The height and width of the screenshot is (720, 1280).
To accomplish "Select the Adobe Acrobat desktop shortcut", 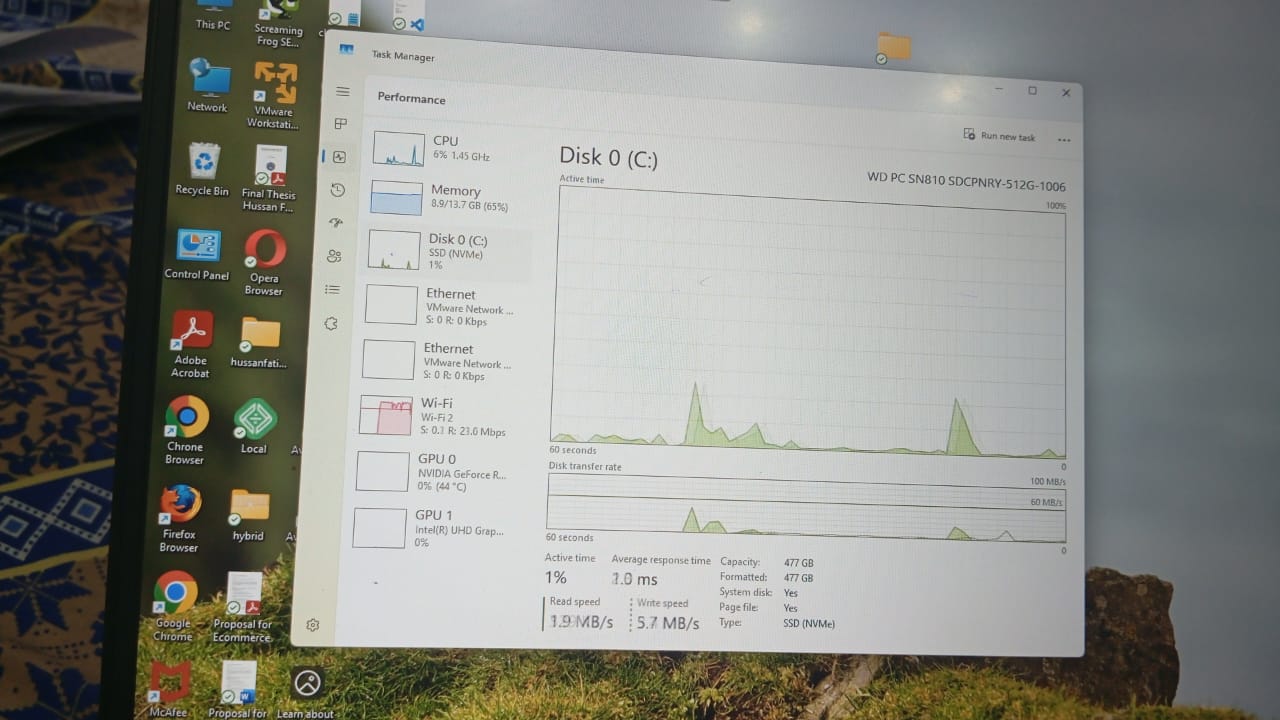I will coord(191,345).
